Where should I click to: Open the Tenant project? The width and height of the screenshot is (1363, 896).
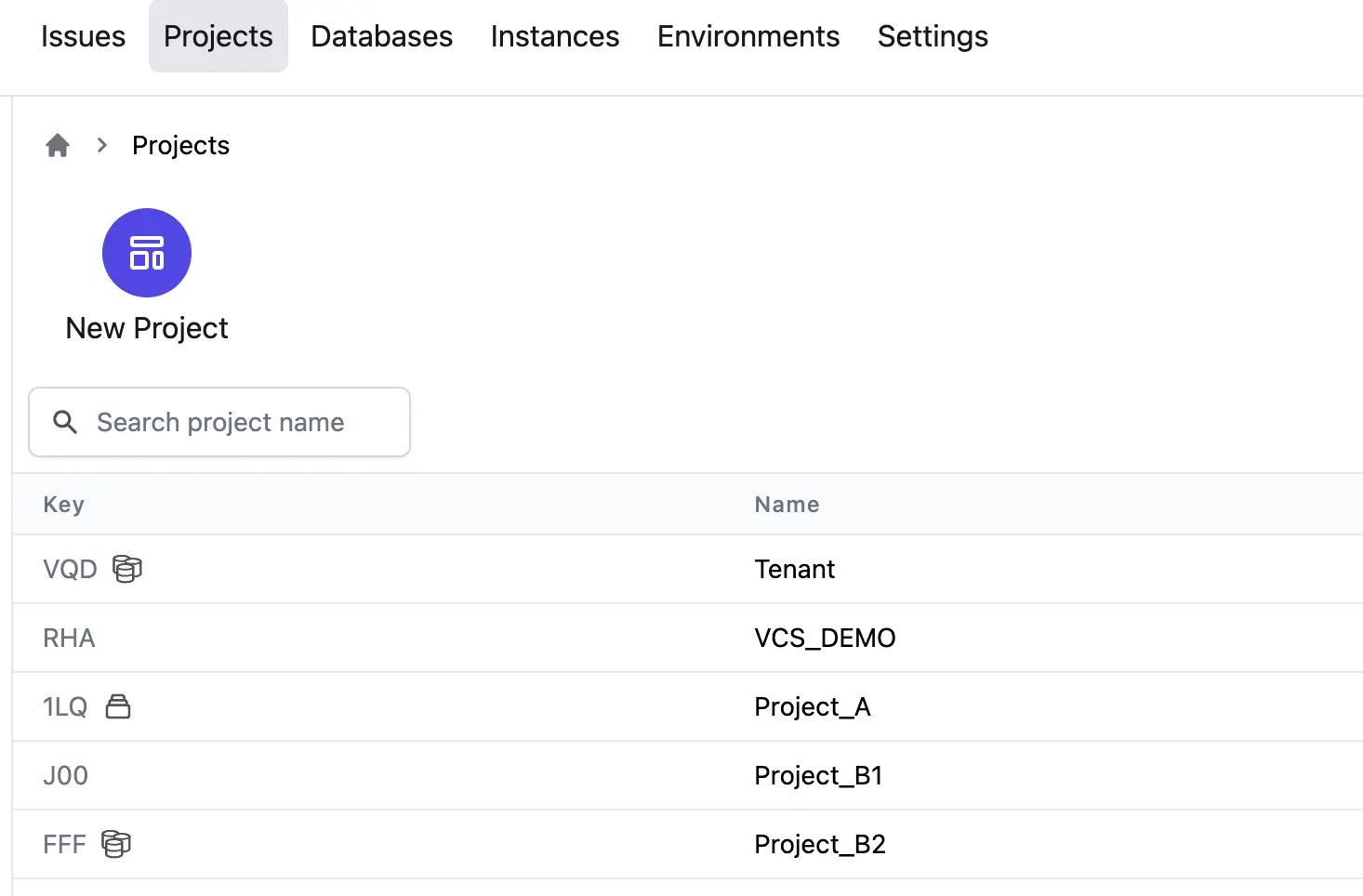coord(794,569)
